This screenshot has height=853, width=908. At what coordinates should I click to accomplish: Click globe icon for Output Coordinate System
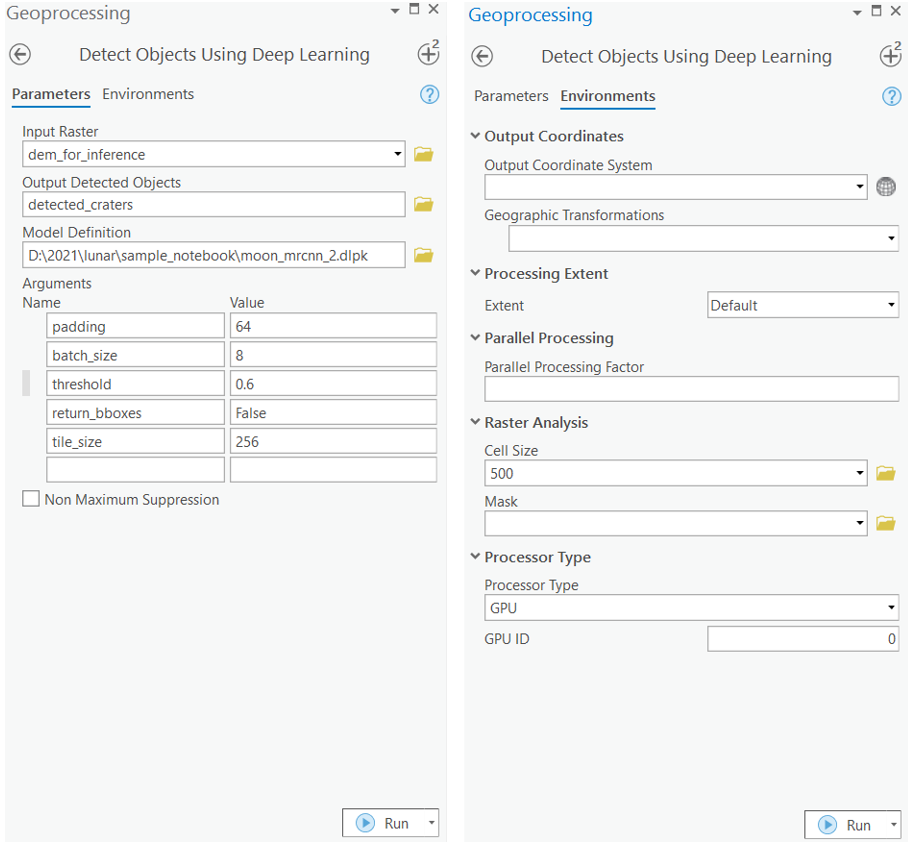[885, 187]
